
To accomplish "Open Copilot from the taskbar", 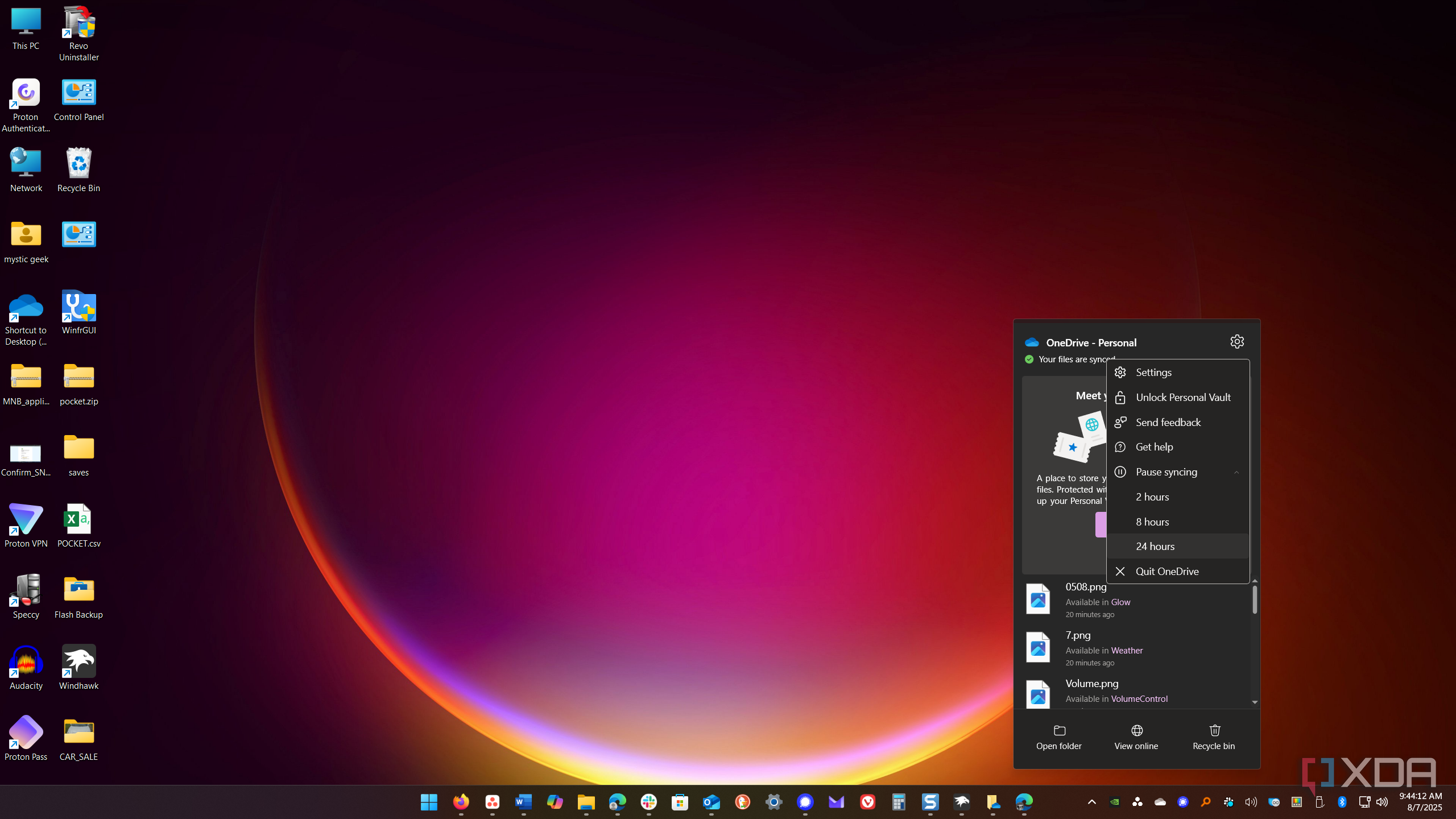I will coord(555,802).
